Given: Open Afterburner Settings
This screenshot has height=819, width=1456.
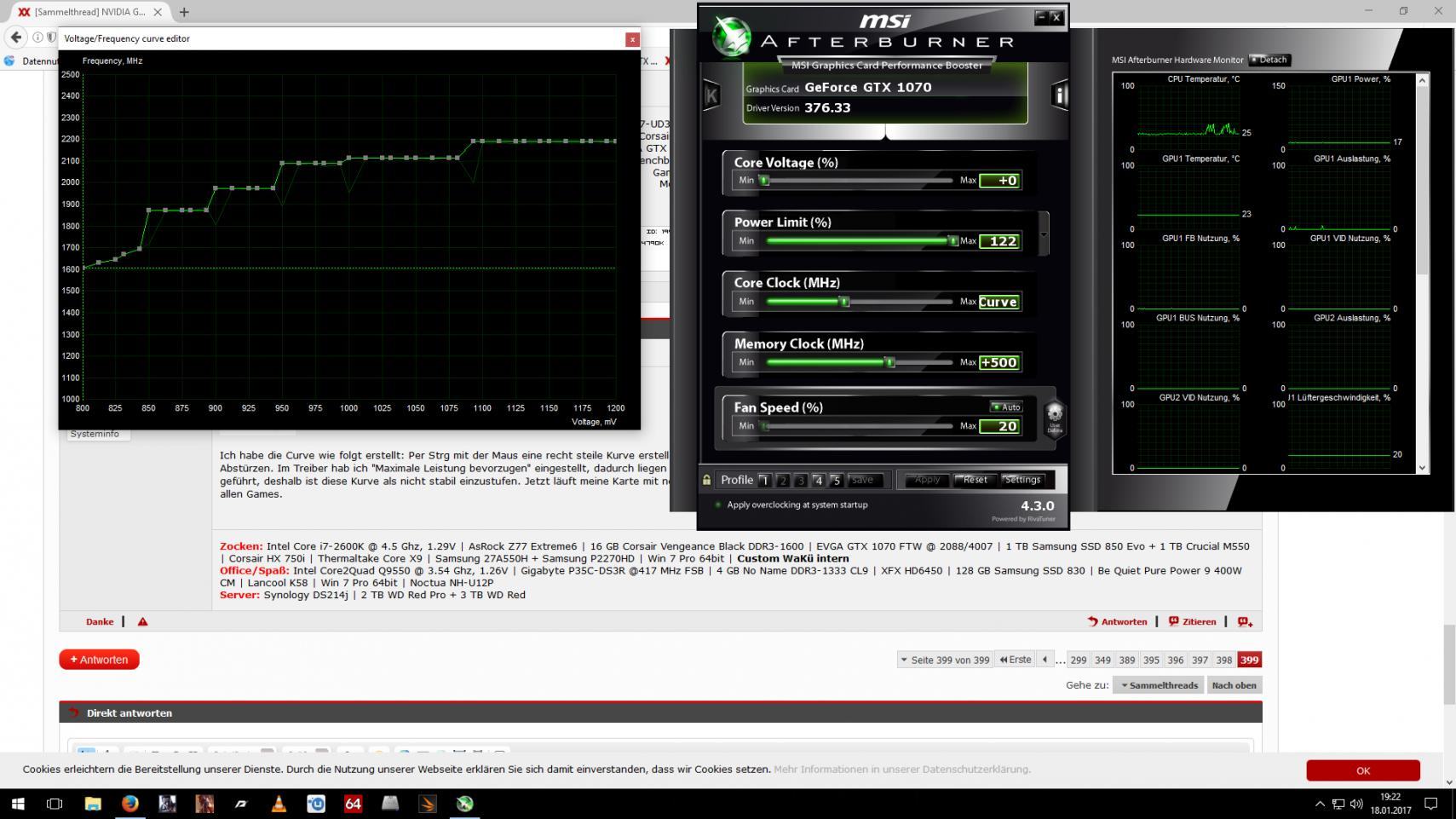Looking at the screenshot, I should click(x=1022, y=480).
